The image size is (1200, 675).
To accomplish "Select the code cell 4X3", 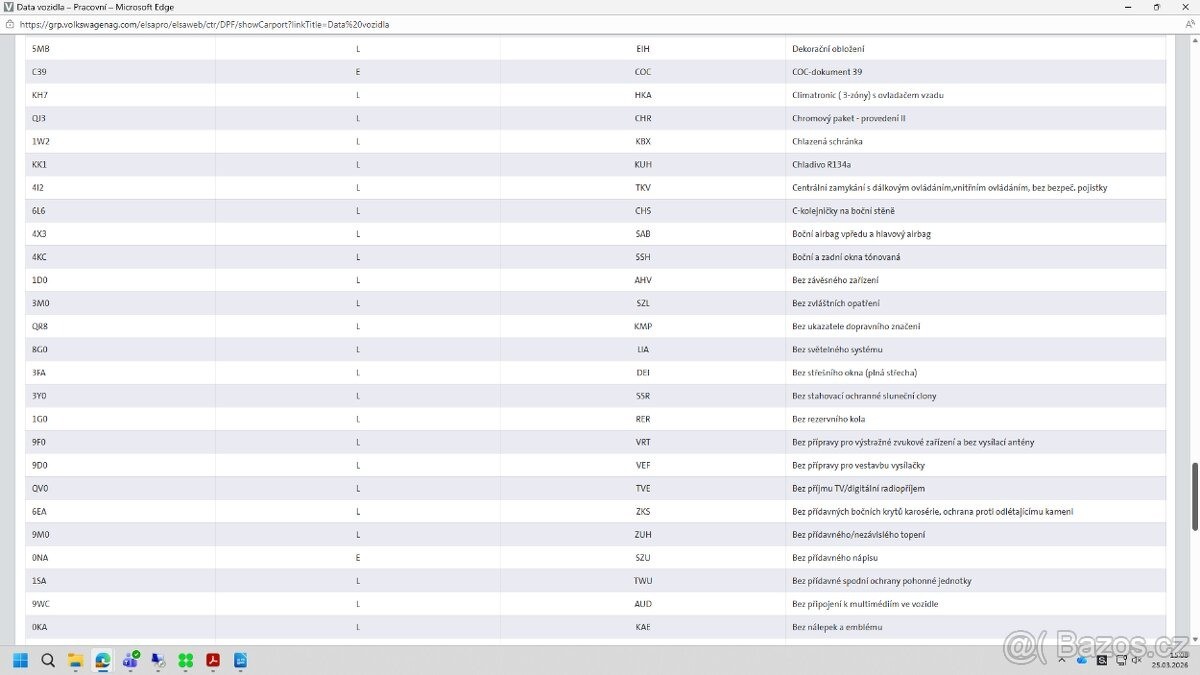I will [x=40, y=234].
